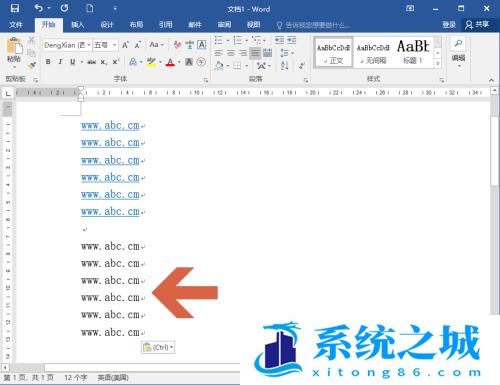The height and width of the screenshot is (385, 500).
Task: Save the document from the quick access toolbar
Action: (15, 8)
